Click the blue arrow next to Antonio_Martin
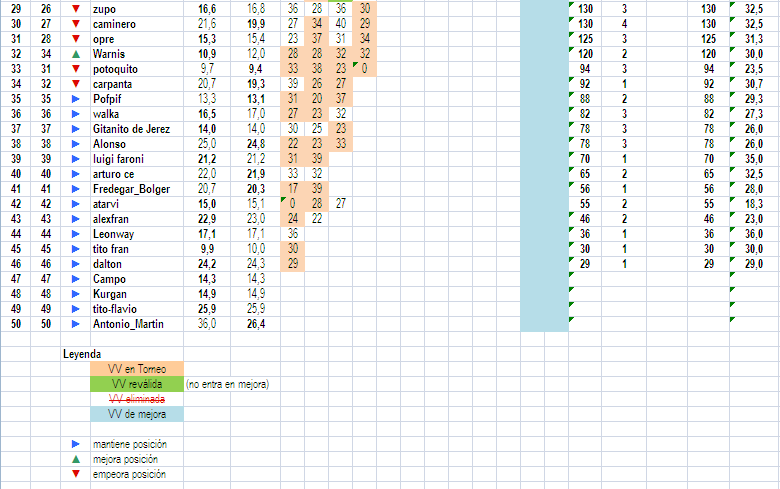The width and height of the screenshot is (780, 489). coord(75,324)
